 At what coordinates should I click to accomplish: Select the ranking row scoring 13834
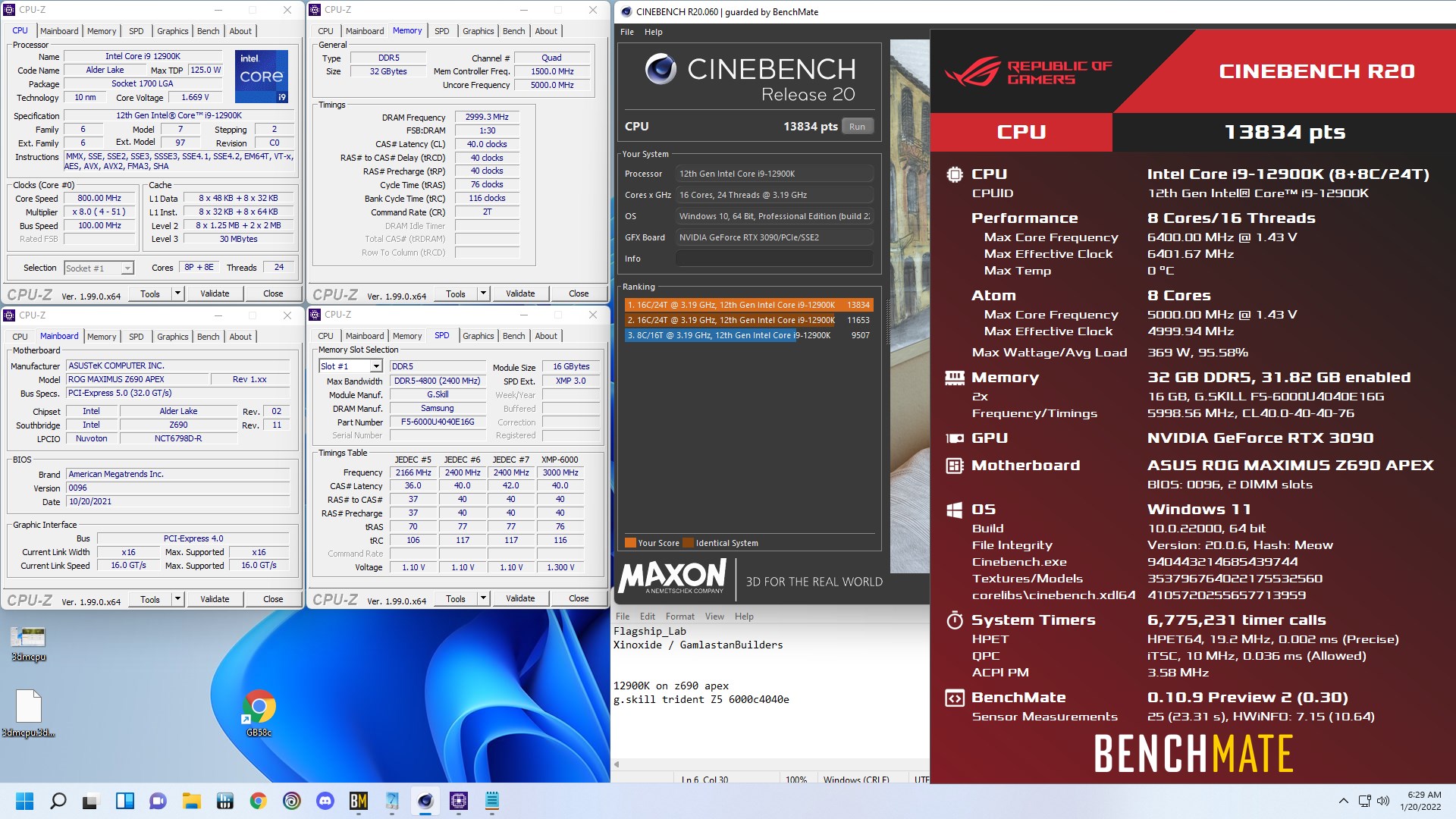[x=748, y=305]
